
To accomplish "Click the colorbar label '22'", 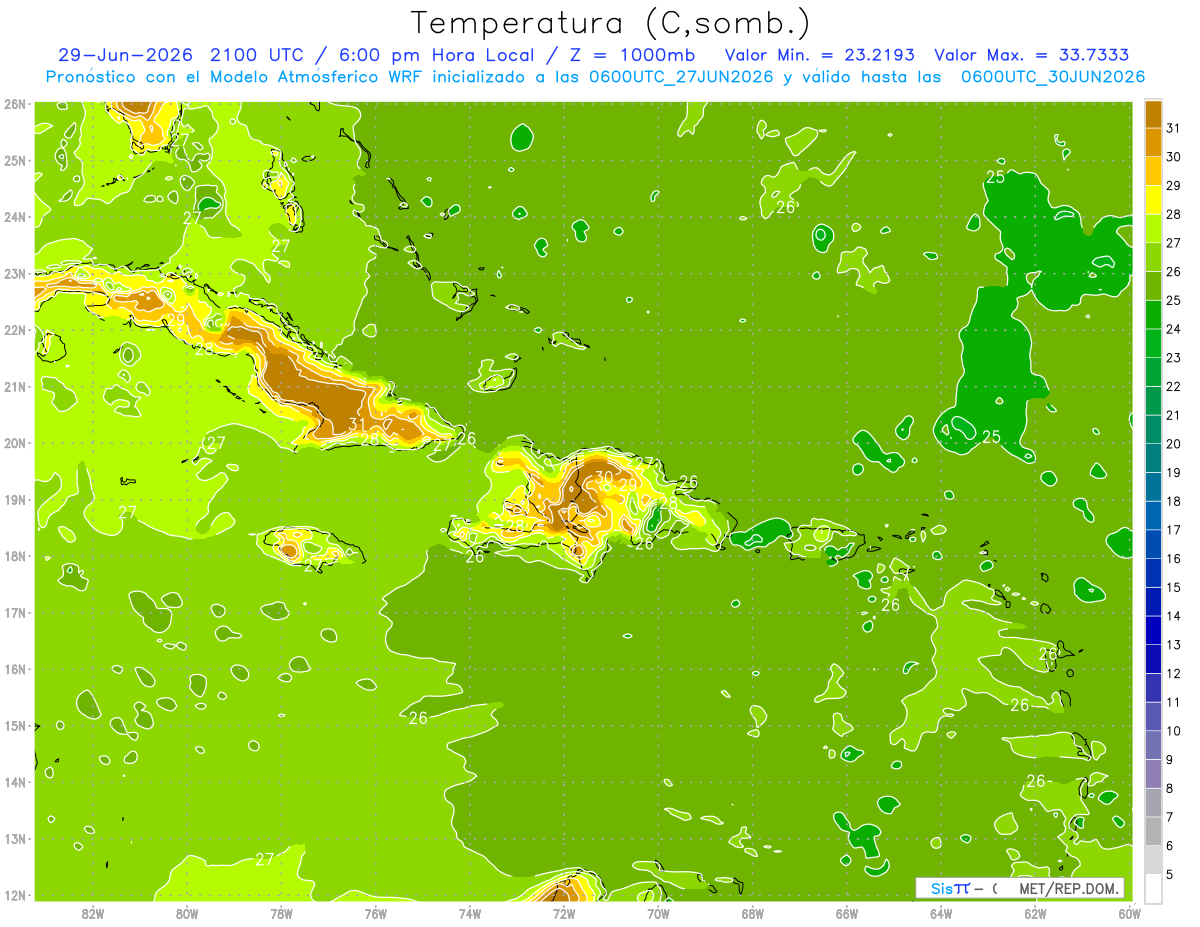I will coord(1173,386).
